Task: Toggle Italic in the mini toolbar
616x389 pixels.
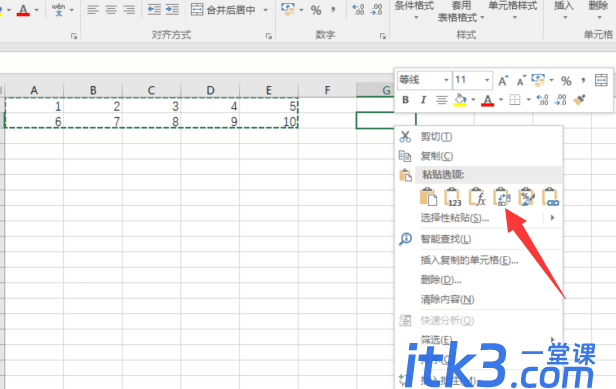Action: pyautogui.click(x=423, y=100)
